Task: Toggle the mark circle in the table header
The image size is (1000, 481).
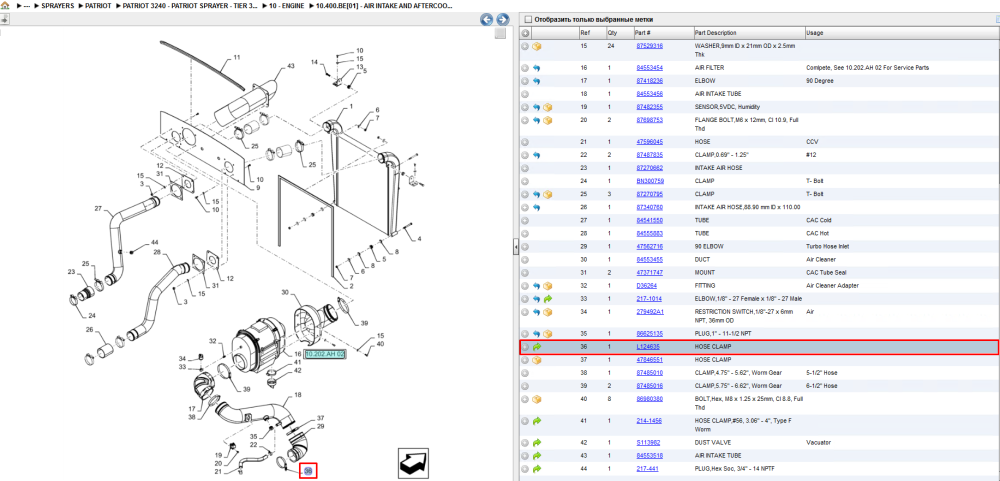Action: (526, 33)
